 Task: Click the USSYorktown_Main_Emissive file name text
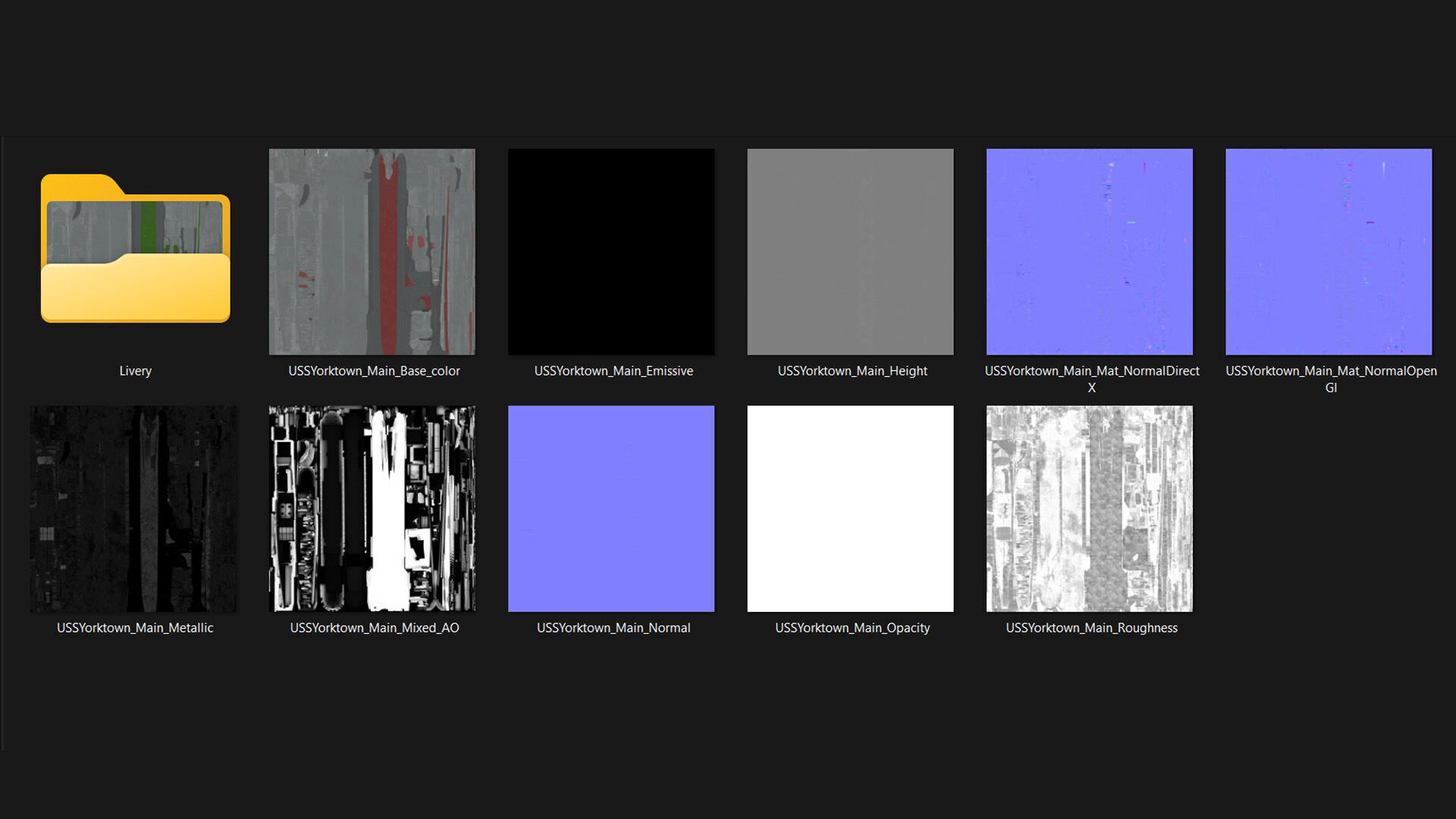coord(613,371)
